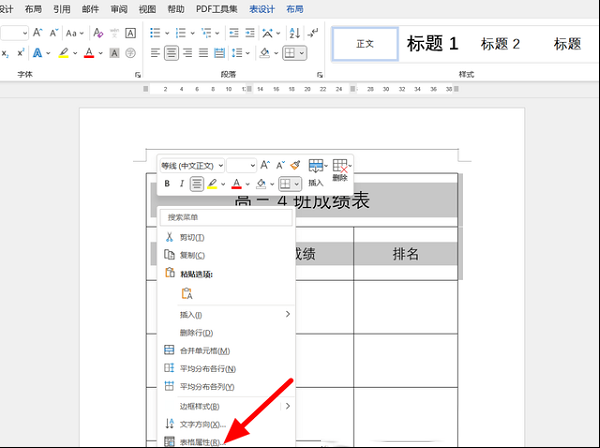Open the change case Aa dropdown
Screen dimensions: 600x448
pyautogui.click(x=75, y=33)
